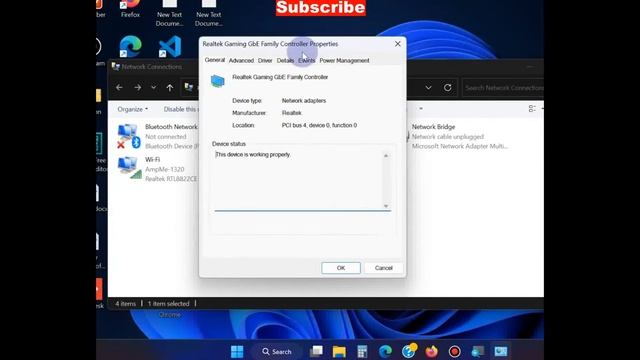640x360 pixels.
Task: Click the Wi-Fi connection label
Action: point(152,160)
